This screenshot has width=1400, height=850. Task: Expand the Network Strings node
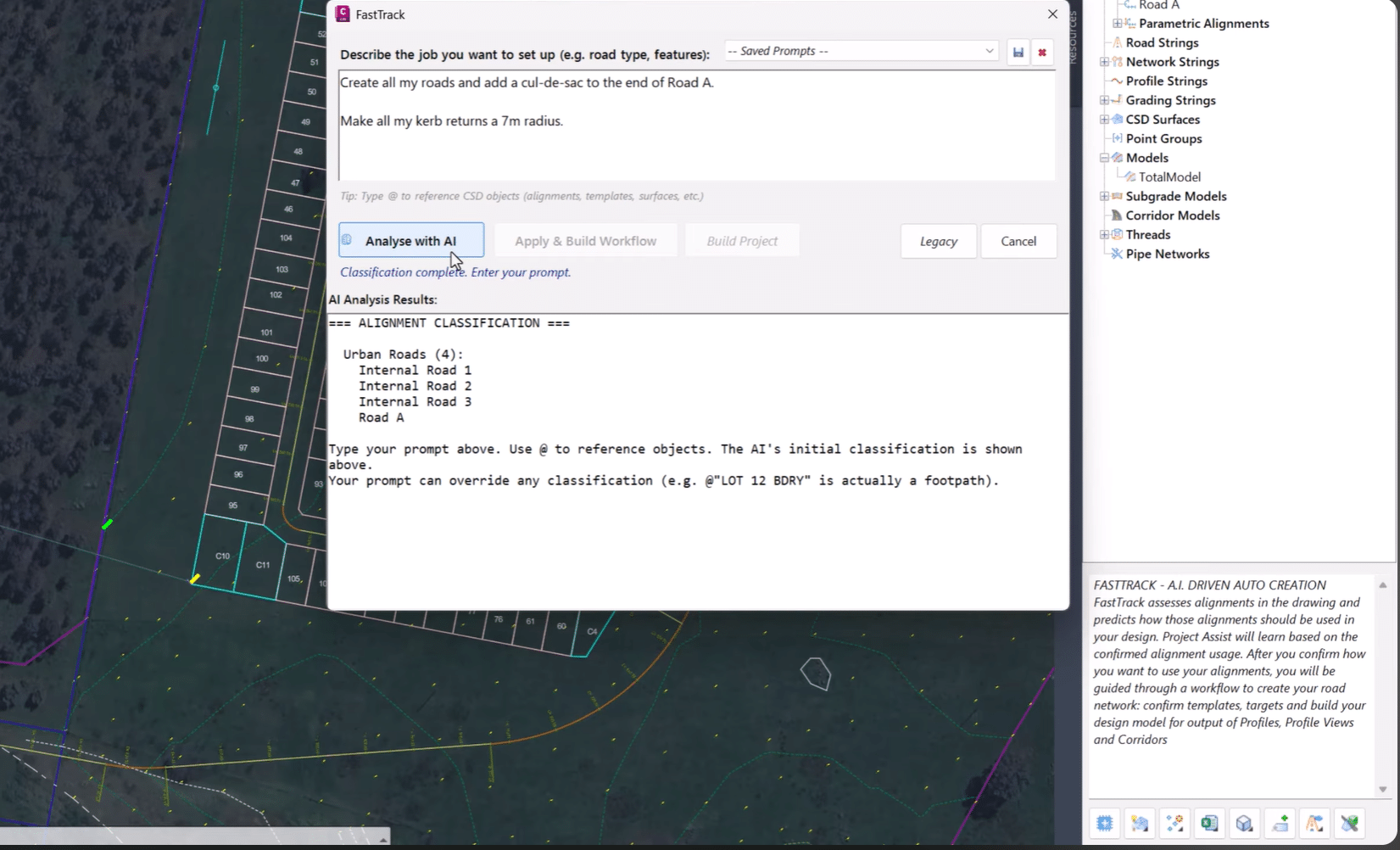[1104, 62]
